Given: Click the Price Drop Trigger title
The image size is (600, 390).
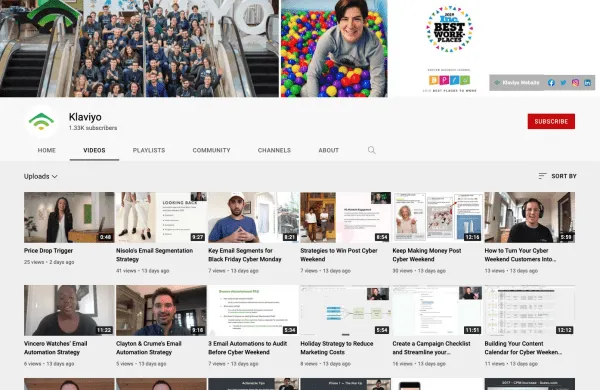Looking at the screenshot, I should point(48,251).
